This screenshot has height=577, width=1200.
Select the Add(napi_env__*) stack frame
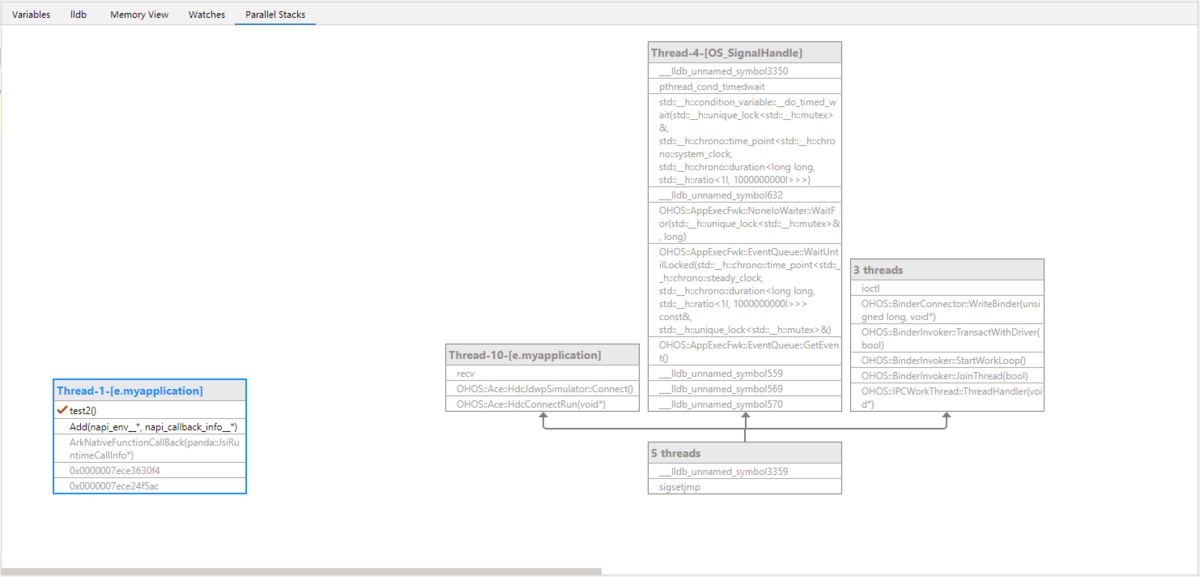(x=152, y=426)
